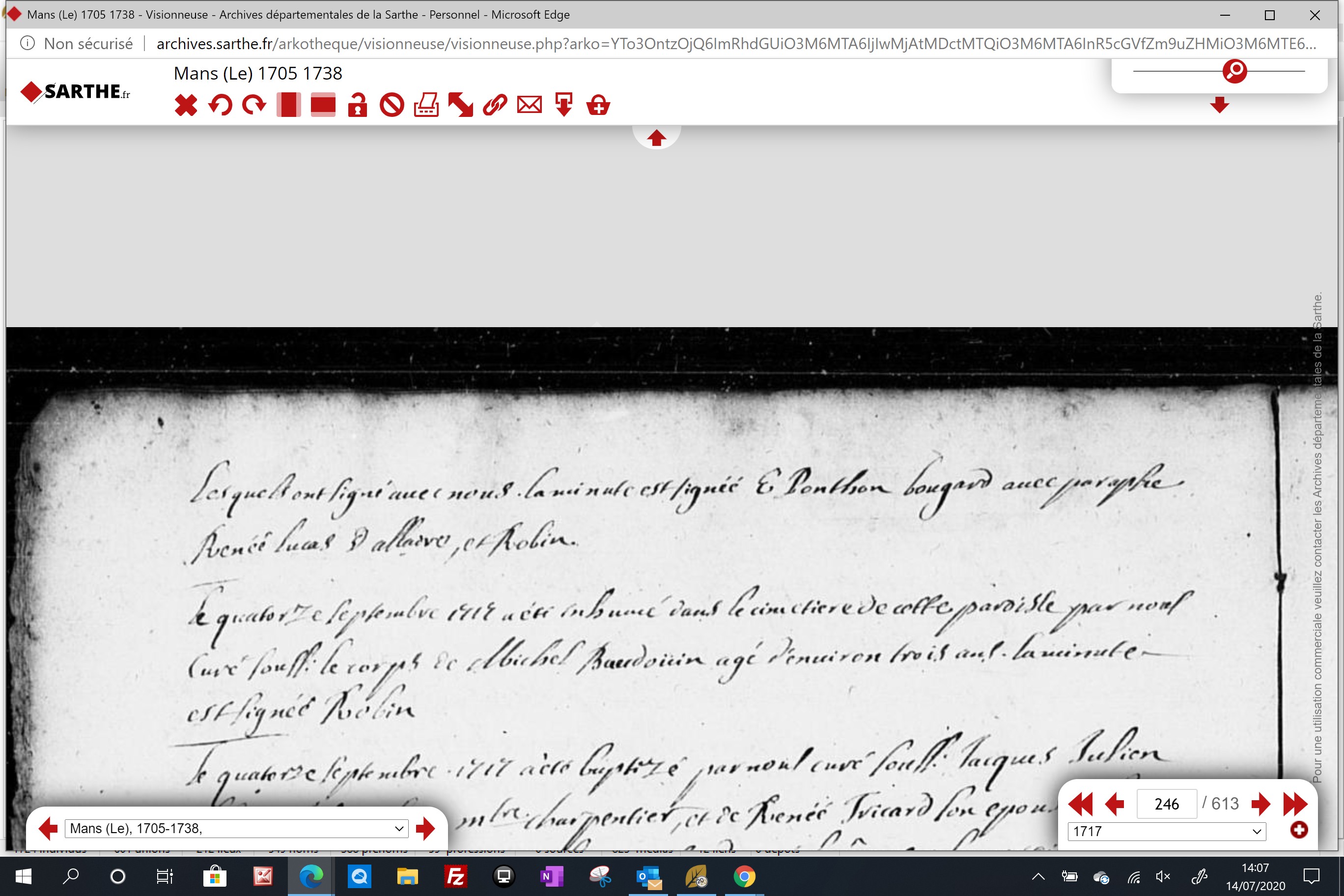1344x896 pixels.
Task: Collapse the top toolbar with up arrow
Action: (x=657, y=138)
